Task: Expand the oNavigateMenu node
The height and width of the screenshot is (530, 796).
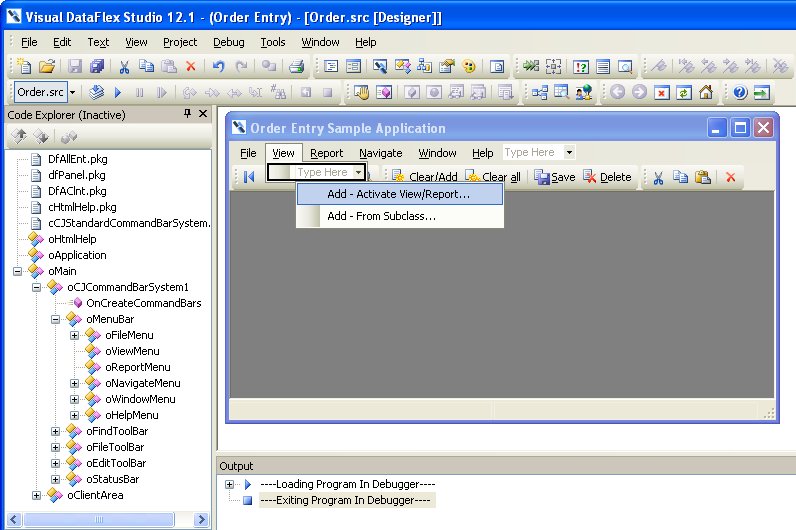Action: 75,383
